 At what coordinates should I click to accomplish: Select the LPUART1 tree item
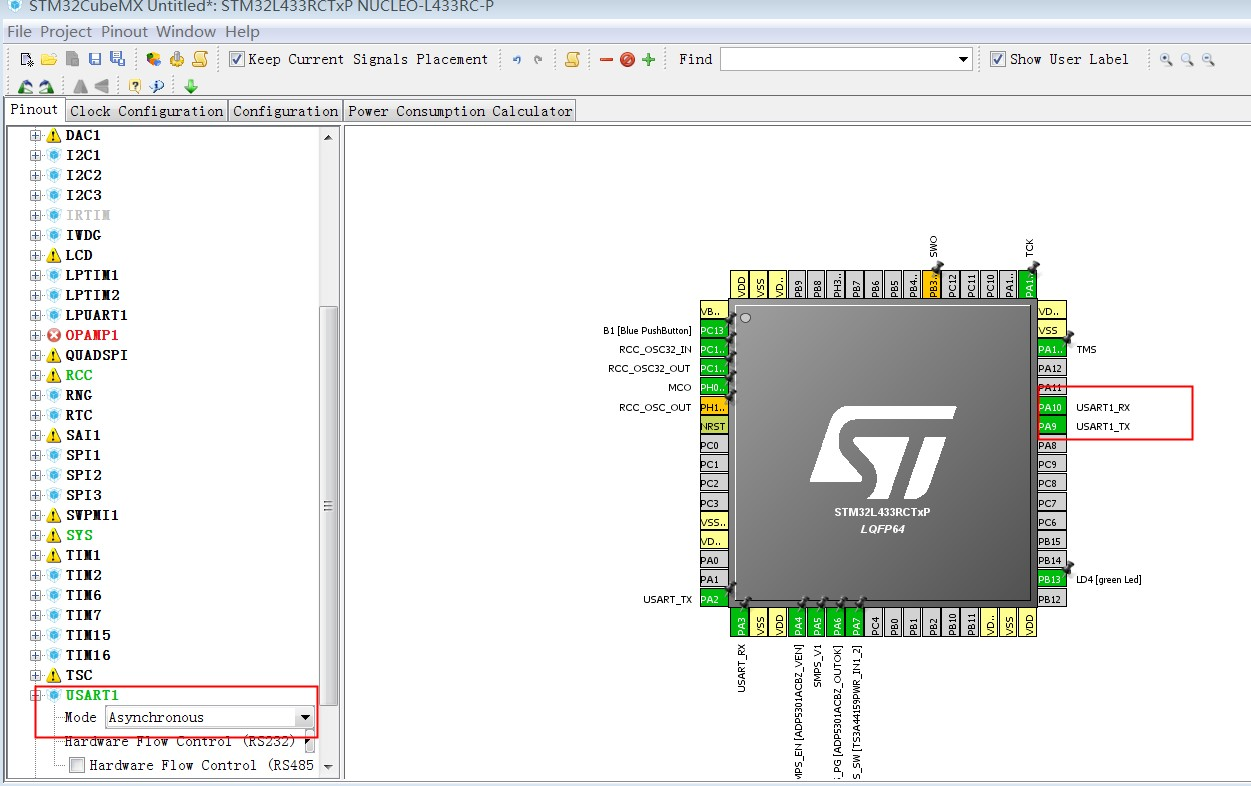click(x=96, y=315)
